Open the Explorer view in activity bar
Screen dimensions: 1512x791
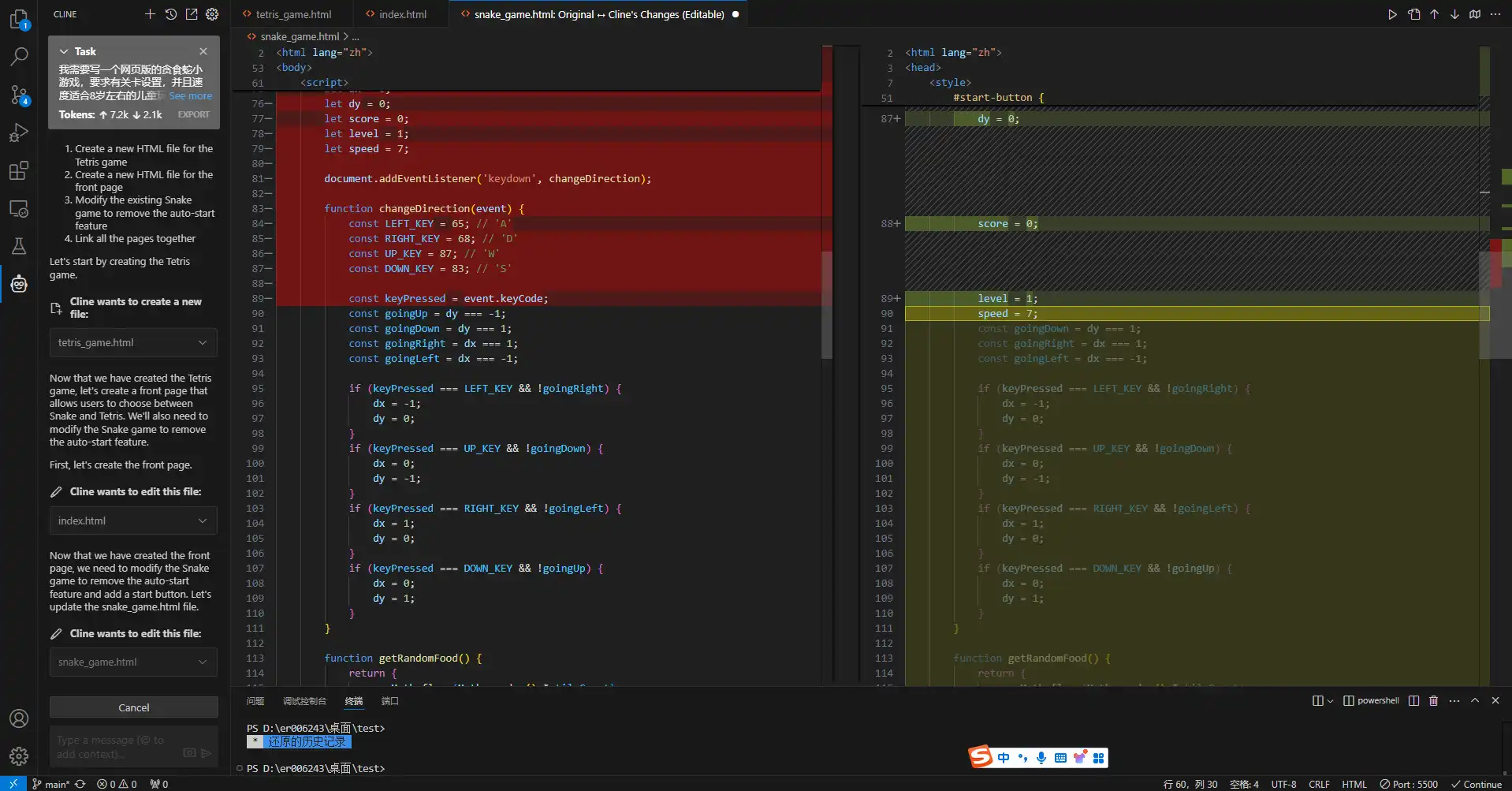click(x=19, y=19)
